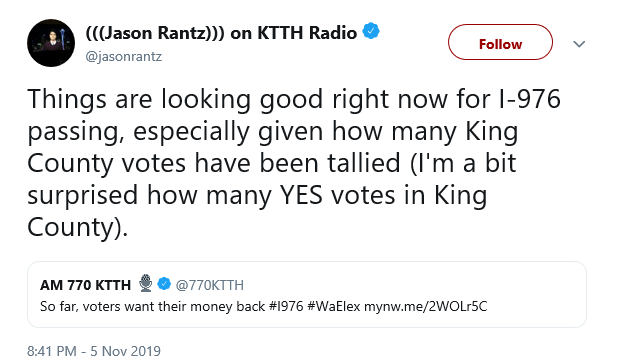Click the 5 Nov 2019 date
The image size is (620, 364).
[125, 351]
